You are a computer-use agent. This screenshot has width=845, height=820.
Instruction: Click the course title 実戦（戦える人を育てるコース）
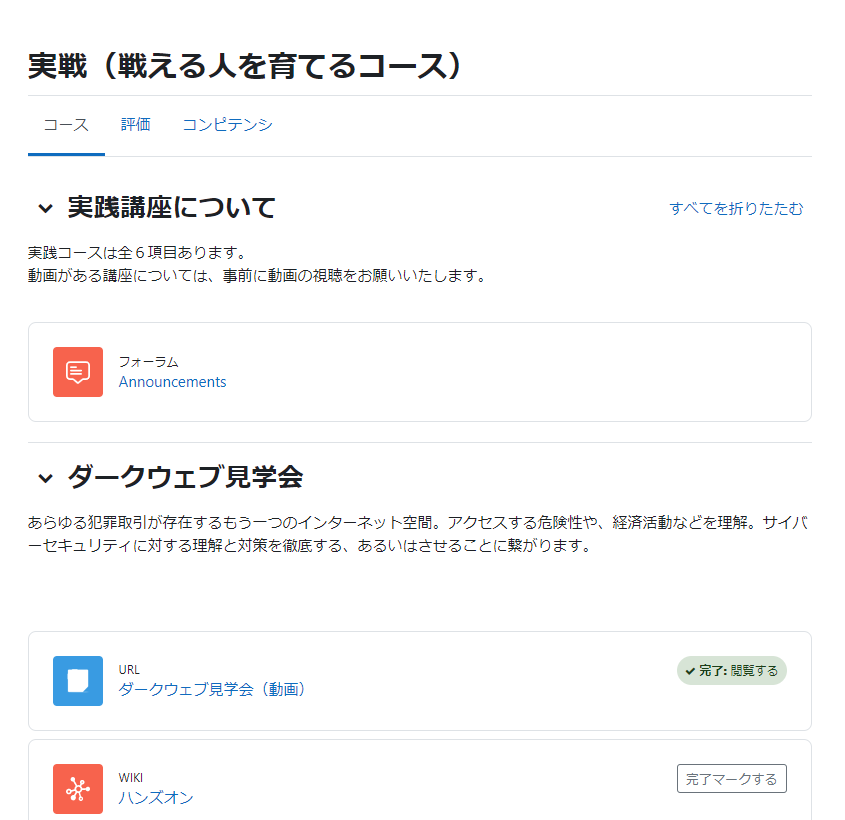[244, 66]
